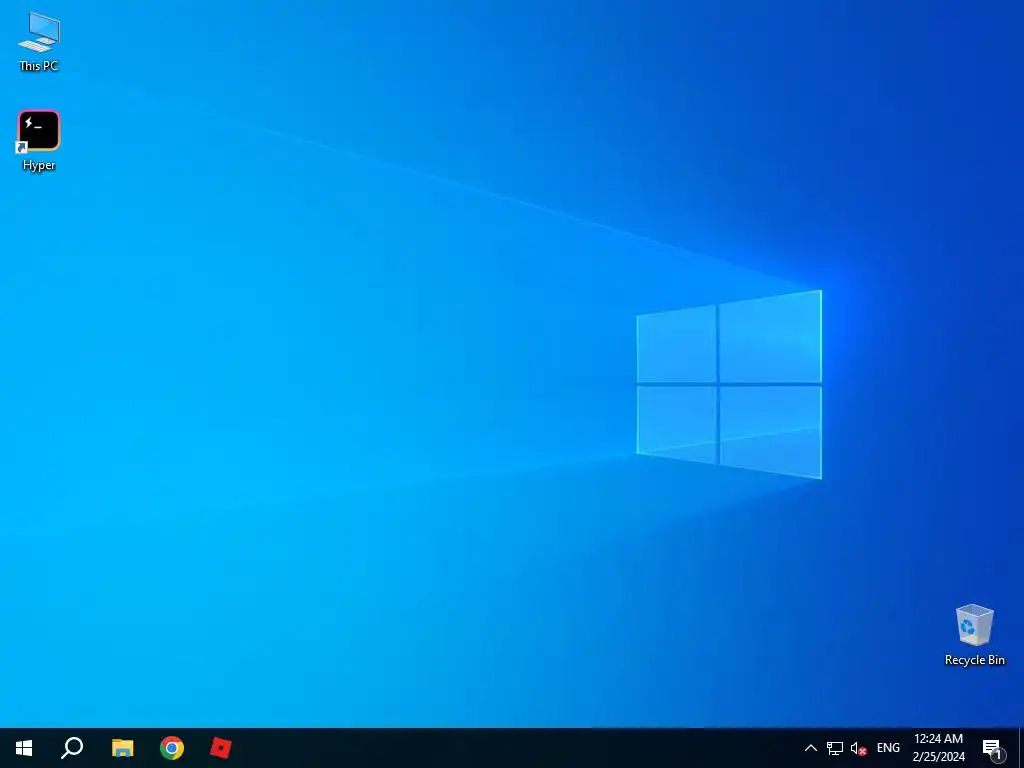Screen dimensions: 1024x768
Task: Open taskbar search magnifier
Action: 72,748
